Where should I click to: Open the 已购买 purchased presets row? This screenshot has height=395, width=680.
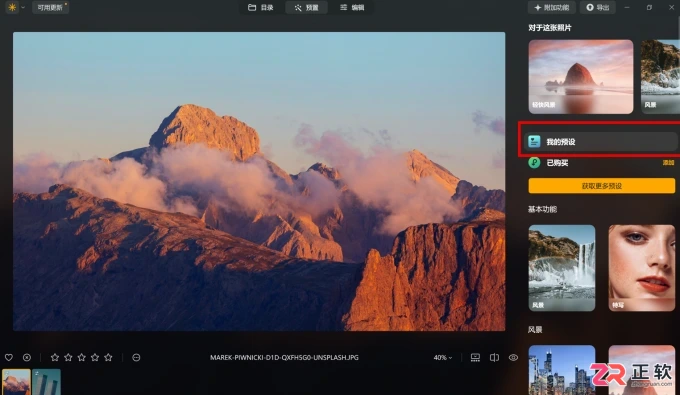click(x=601, y=163)
